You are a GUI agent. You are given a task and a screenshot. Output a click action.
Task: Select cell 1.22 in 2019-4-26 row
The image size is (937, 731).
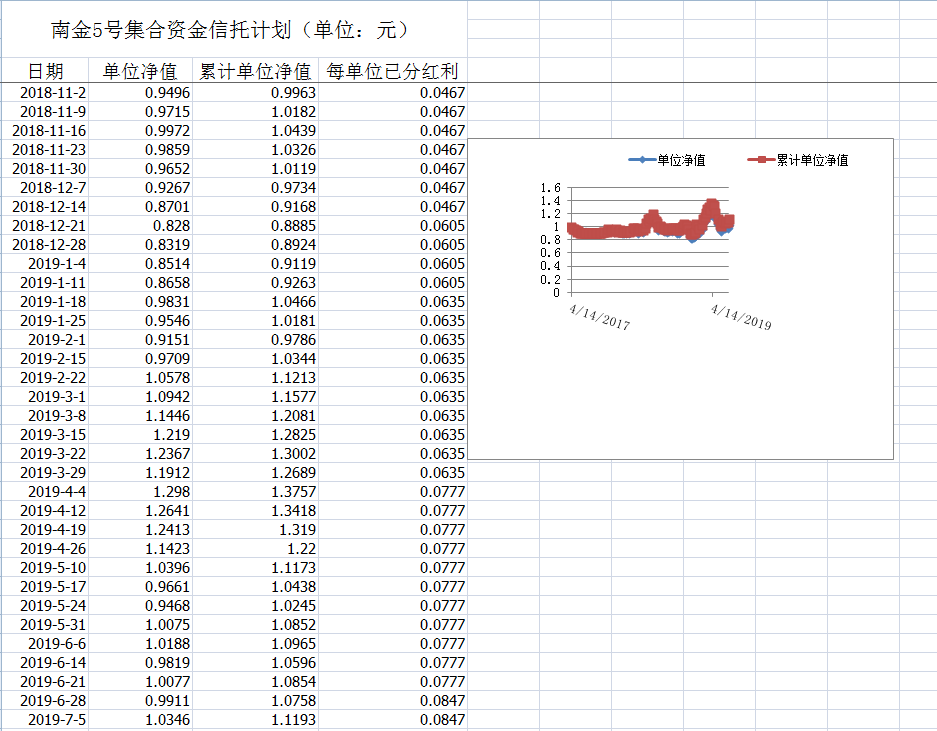click(x=255, y=549)
